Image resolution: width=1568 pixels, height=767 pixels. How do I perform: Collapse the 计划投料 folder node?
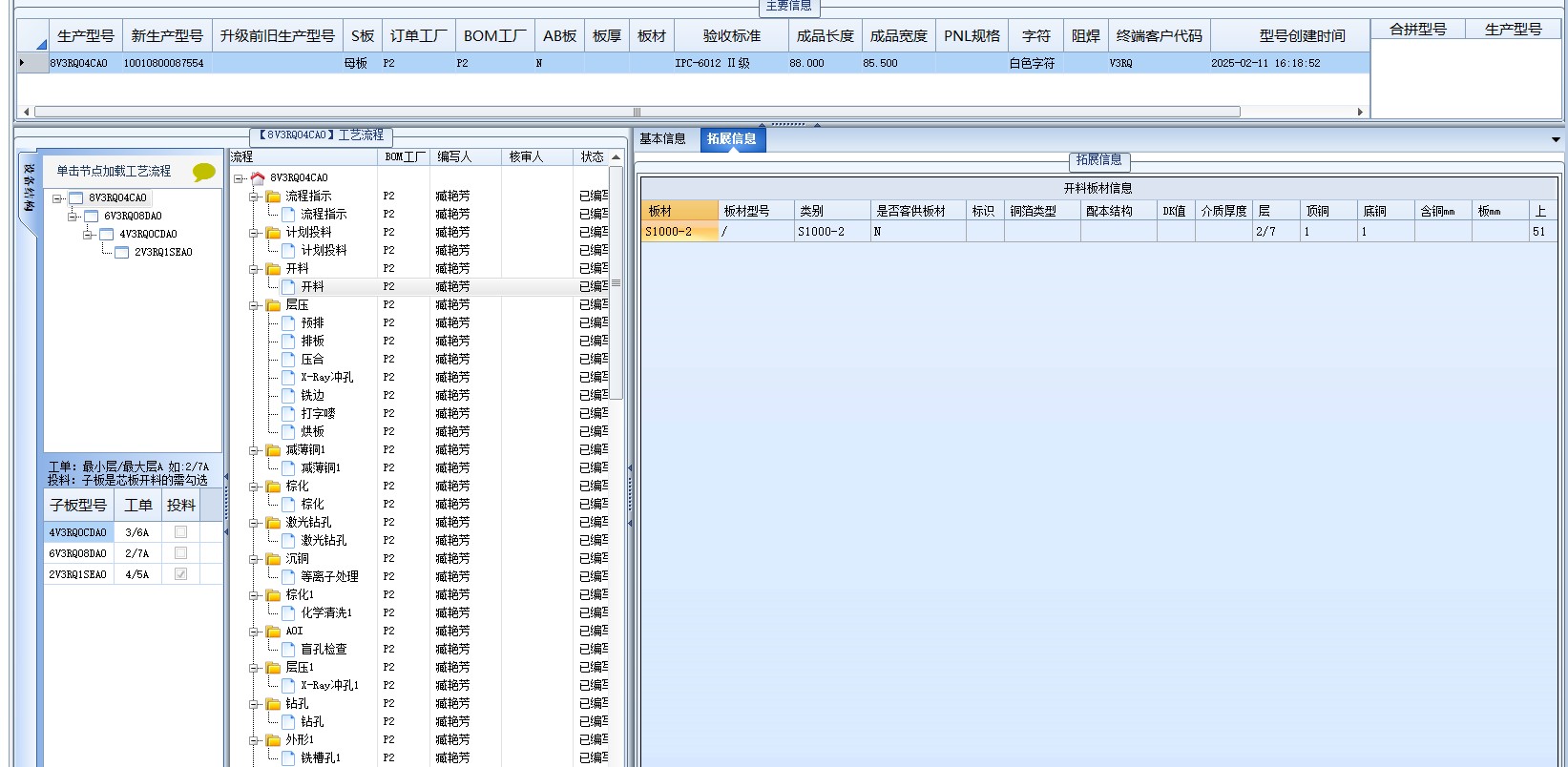tap(255, 233)
